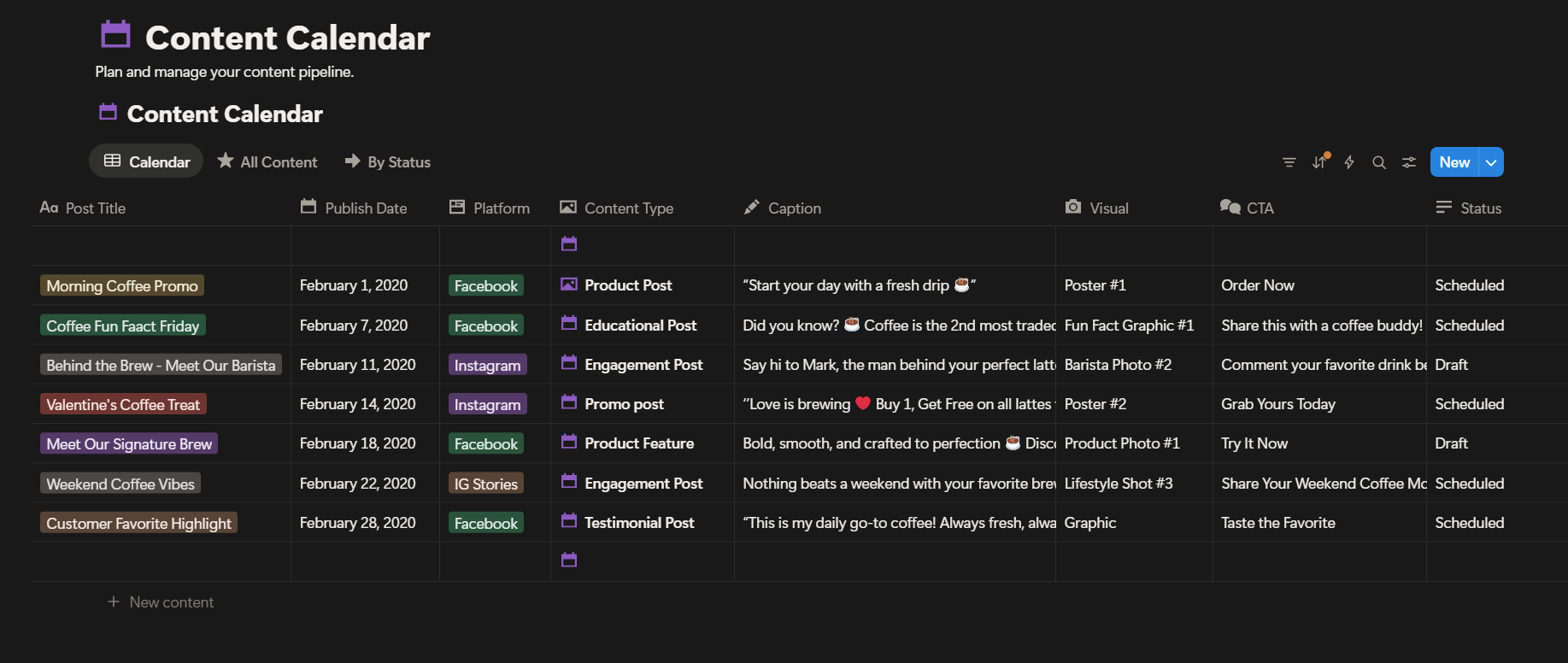Switch to the By Status tab
Screen dimensions: 1568x663
(x=388, y=161)
